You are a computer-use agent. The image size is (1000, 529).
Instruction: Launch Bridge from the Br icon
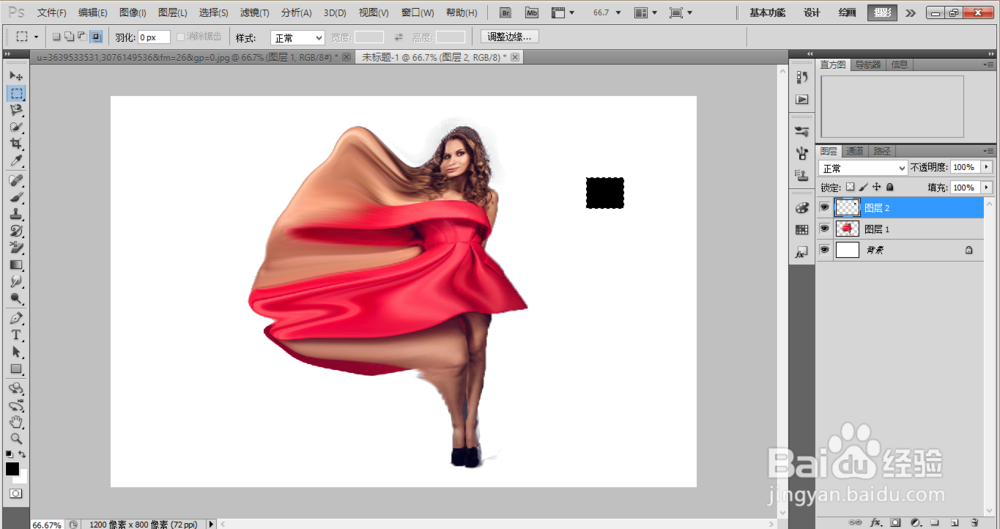tap(505, 13)
